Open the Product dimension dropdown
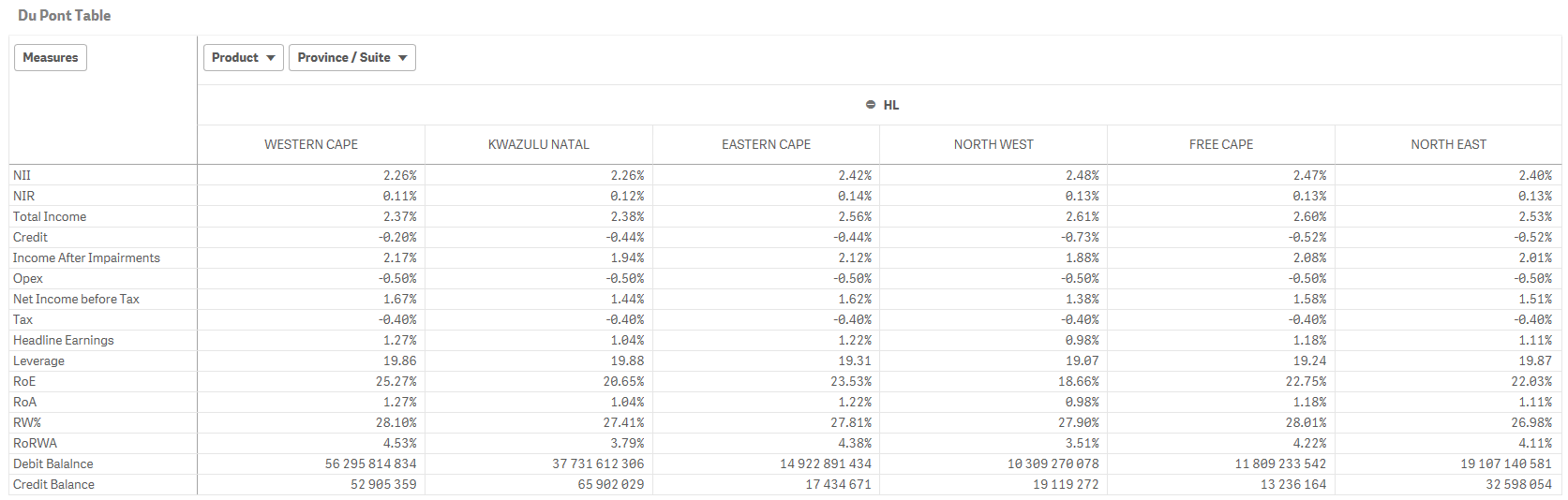Screen dimensions: 1568x500 tap(243, 58)
